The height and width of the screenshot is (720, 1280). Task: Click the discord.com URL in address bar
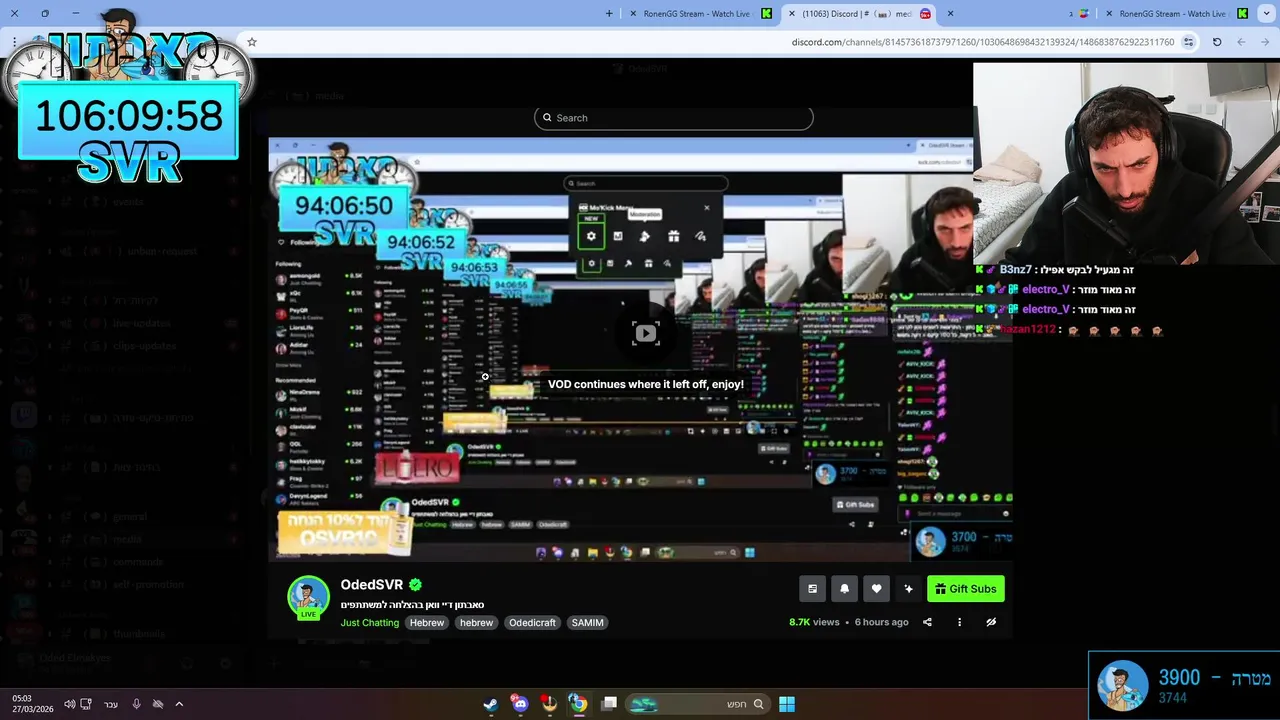[x=982, y=42]
